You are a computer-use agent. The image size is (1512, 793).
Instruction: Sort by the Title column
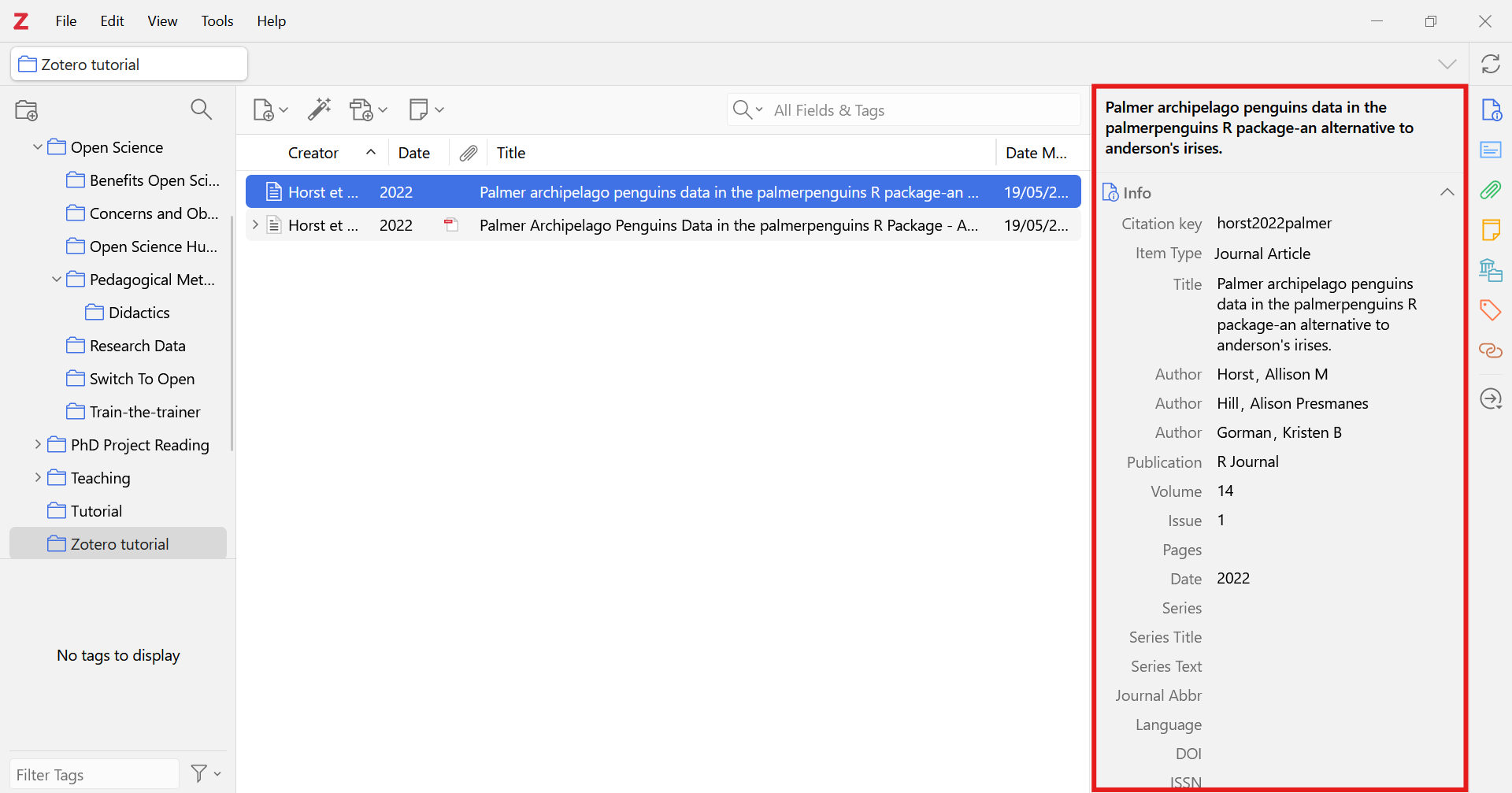pyautogui.click(x=740, y=153)
